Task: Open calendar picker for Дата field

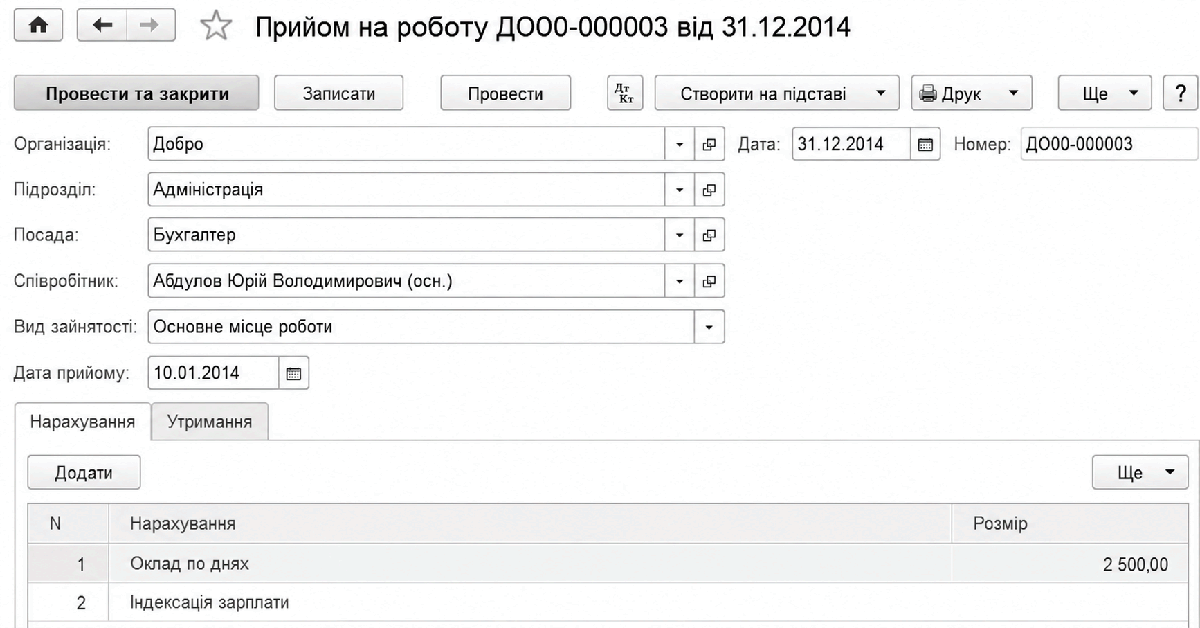Action: click(925, 144)
